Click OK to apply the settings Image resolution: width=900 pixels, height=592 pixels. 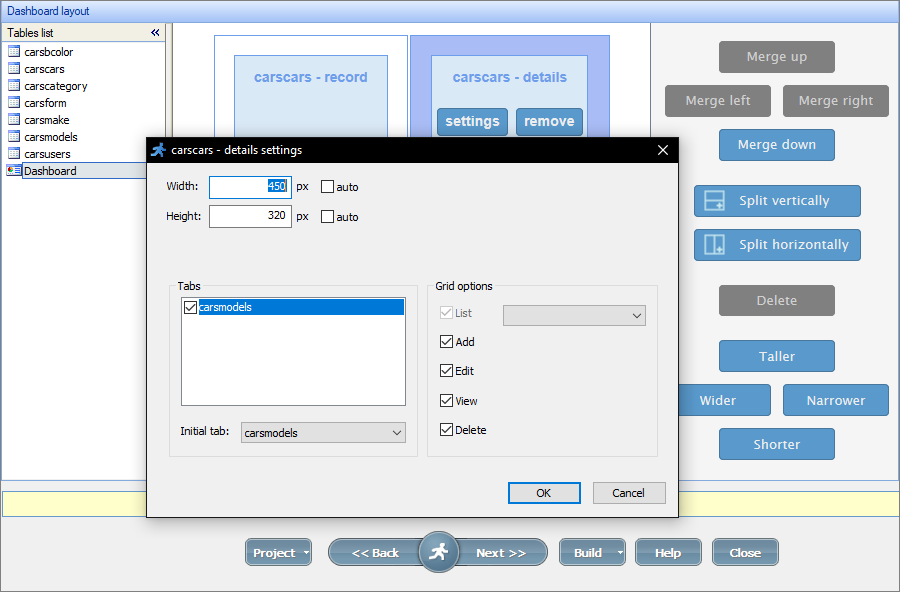pos(544,492)
